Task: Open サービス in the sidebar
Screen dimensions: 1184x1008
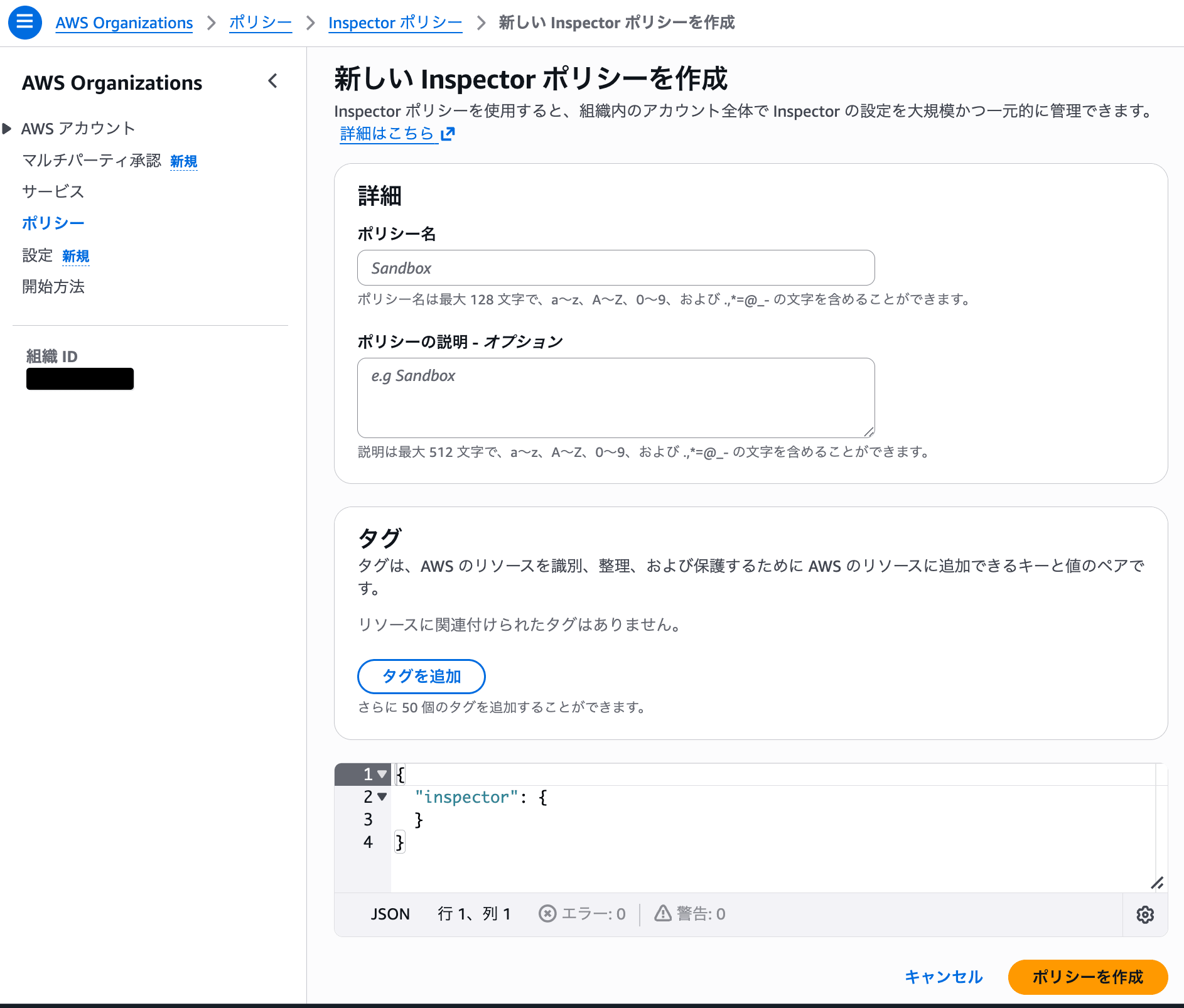Action: (x=53, y=192)
